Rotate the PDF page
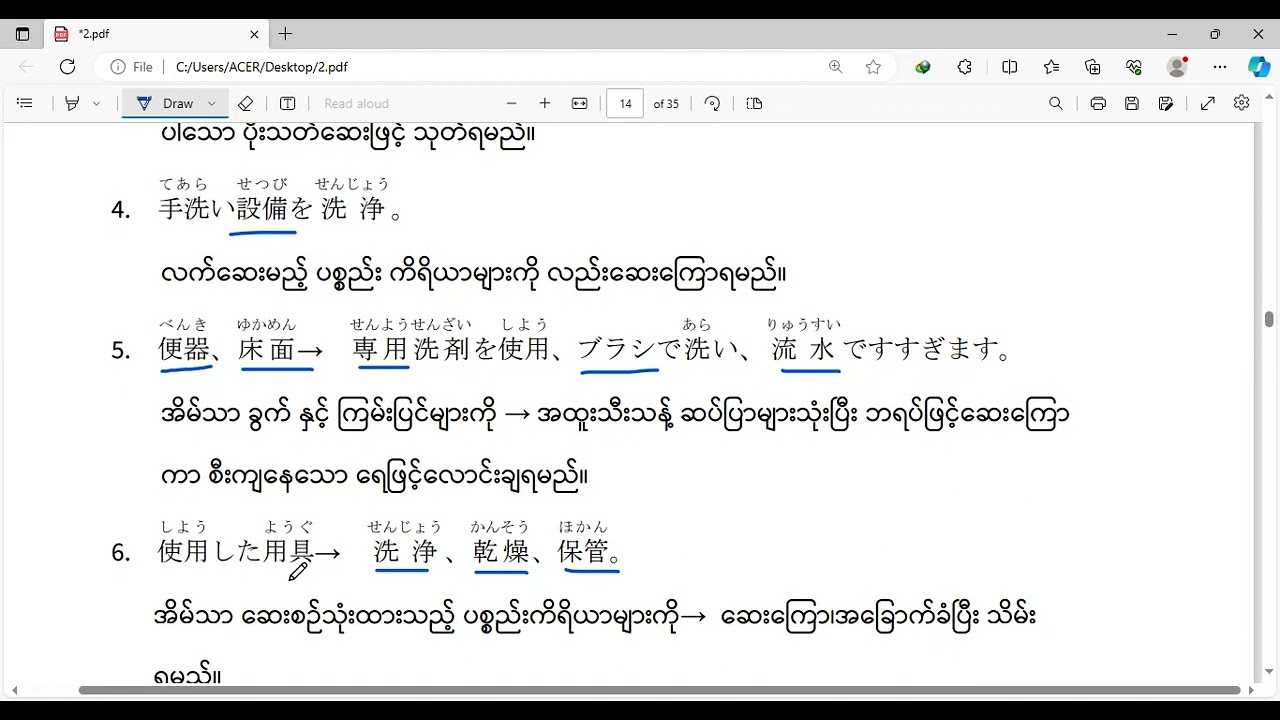The width and height of the screenshot is (1280, 720). tap(712, 103)
